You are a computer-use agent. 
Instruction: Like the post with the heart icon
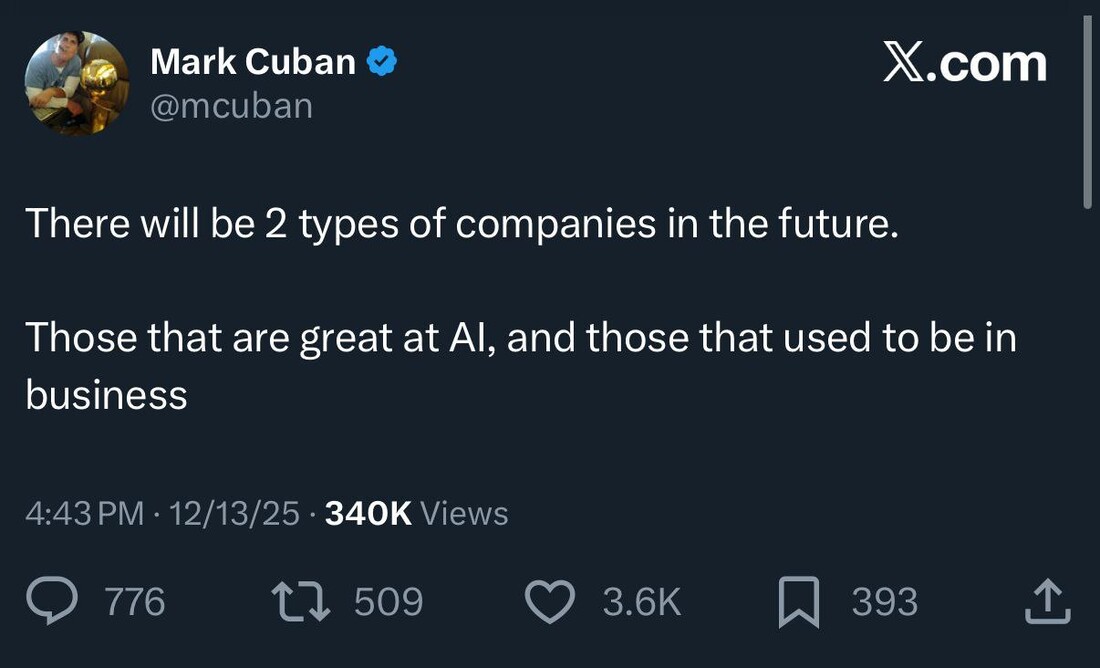pyautogui.click(x=550, y=601)
